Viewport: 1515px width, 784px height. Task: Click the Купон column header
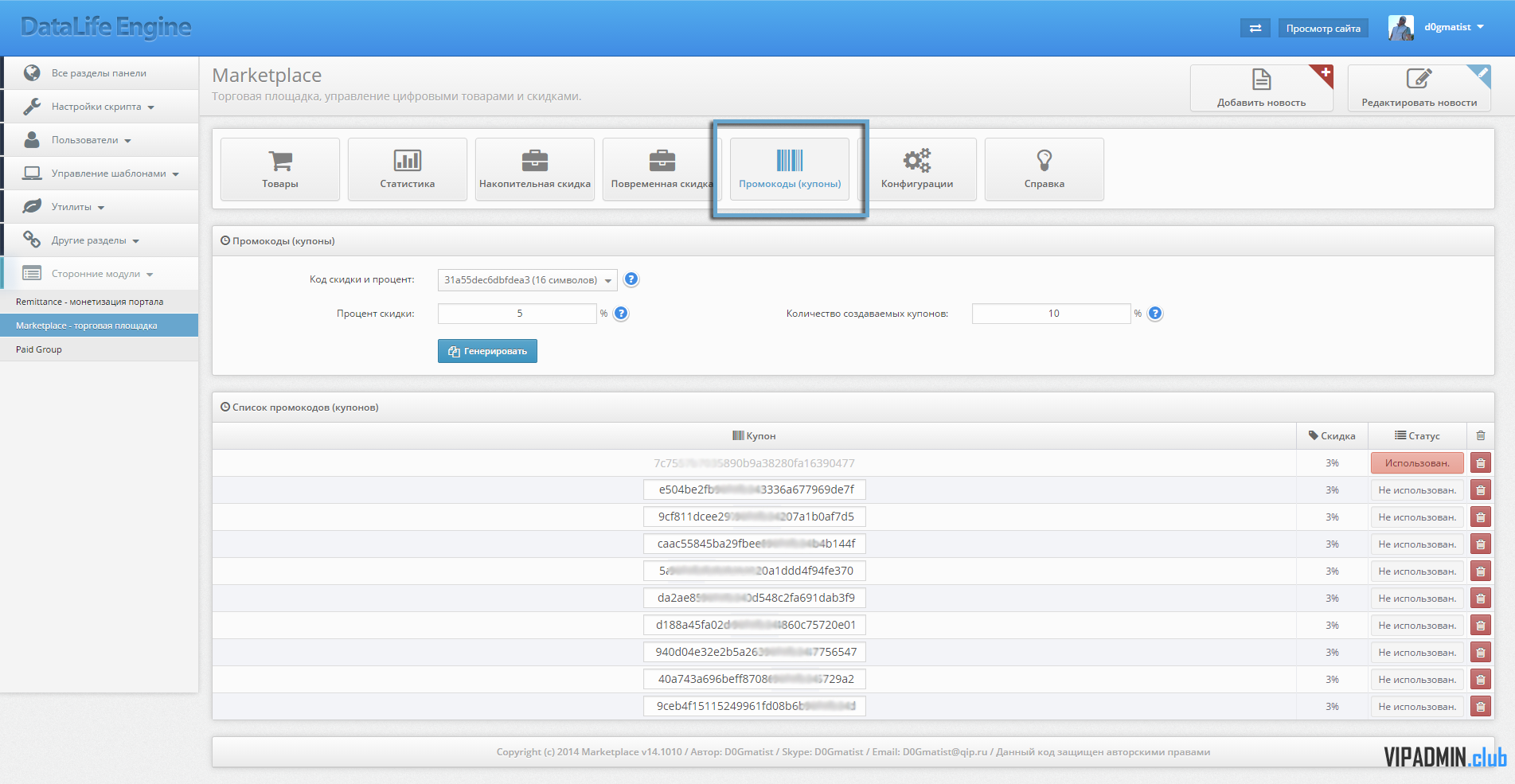(754, 436)
